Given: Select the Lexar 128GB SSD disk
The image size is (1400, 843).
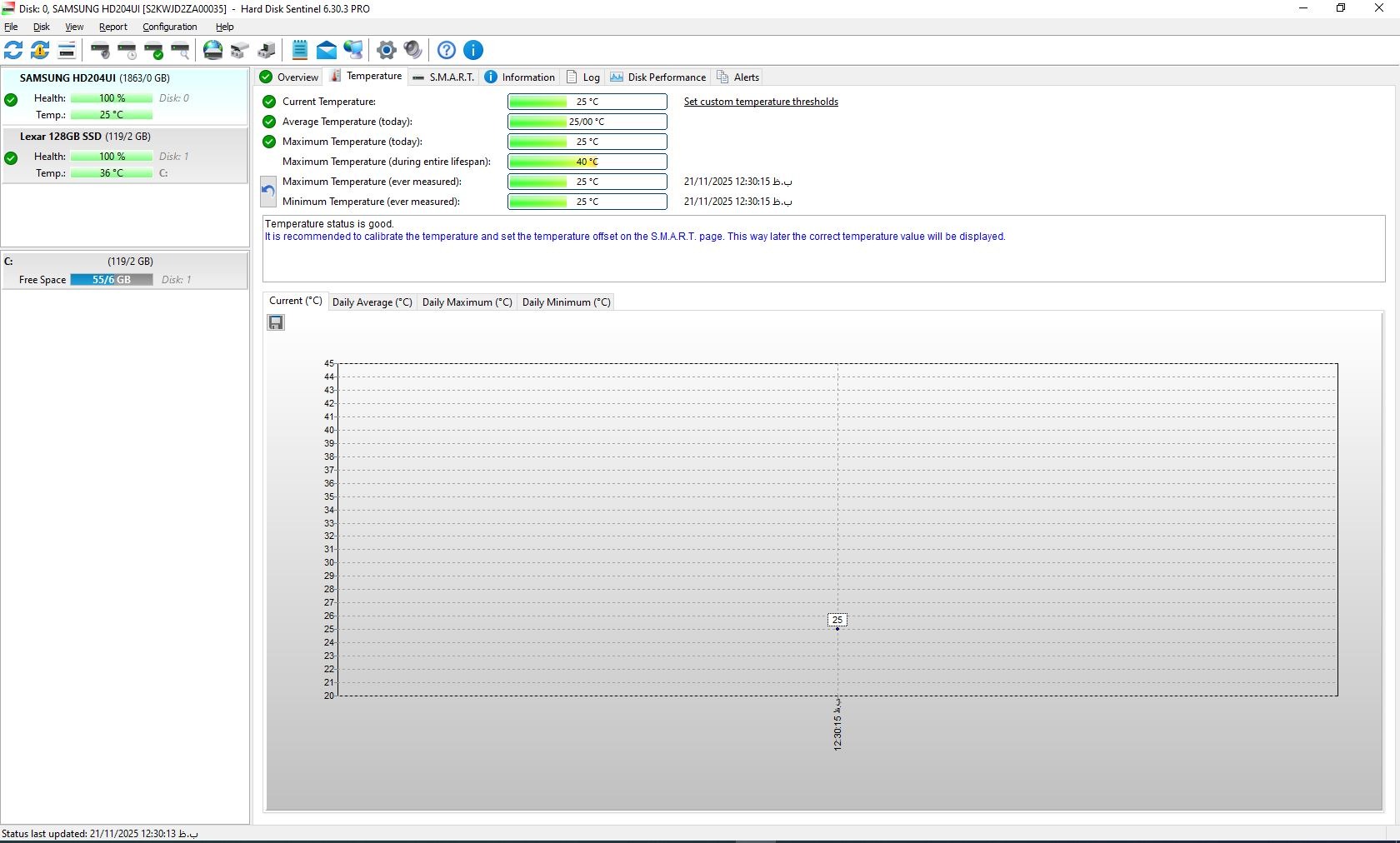Looking at the screenshot, I should [85, 137].
